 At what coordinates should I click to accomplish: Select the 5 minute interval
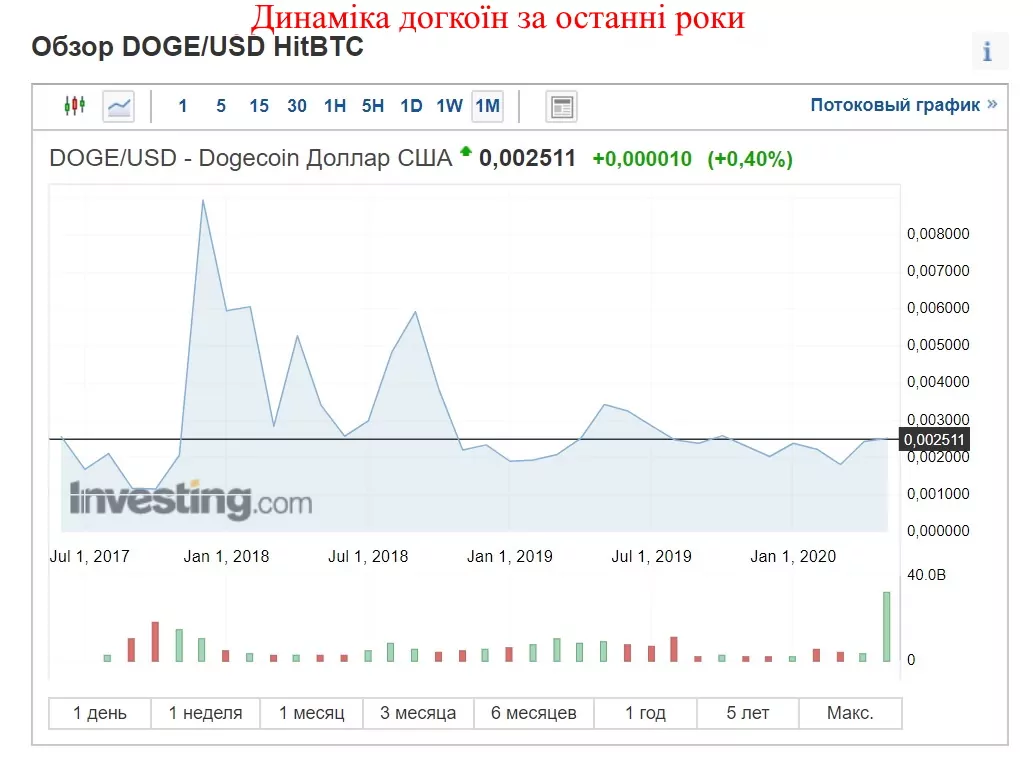[x=221, y=105]
